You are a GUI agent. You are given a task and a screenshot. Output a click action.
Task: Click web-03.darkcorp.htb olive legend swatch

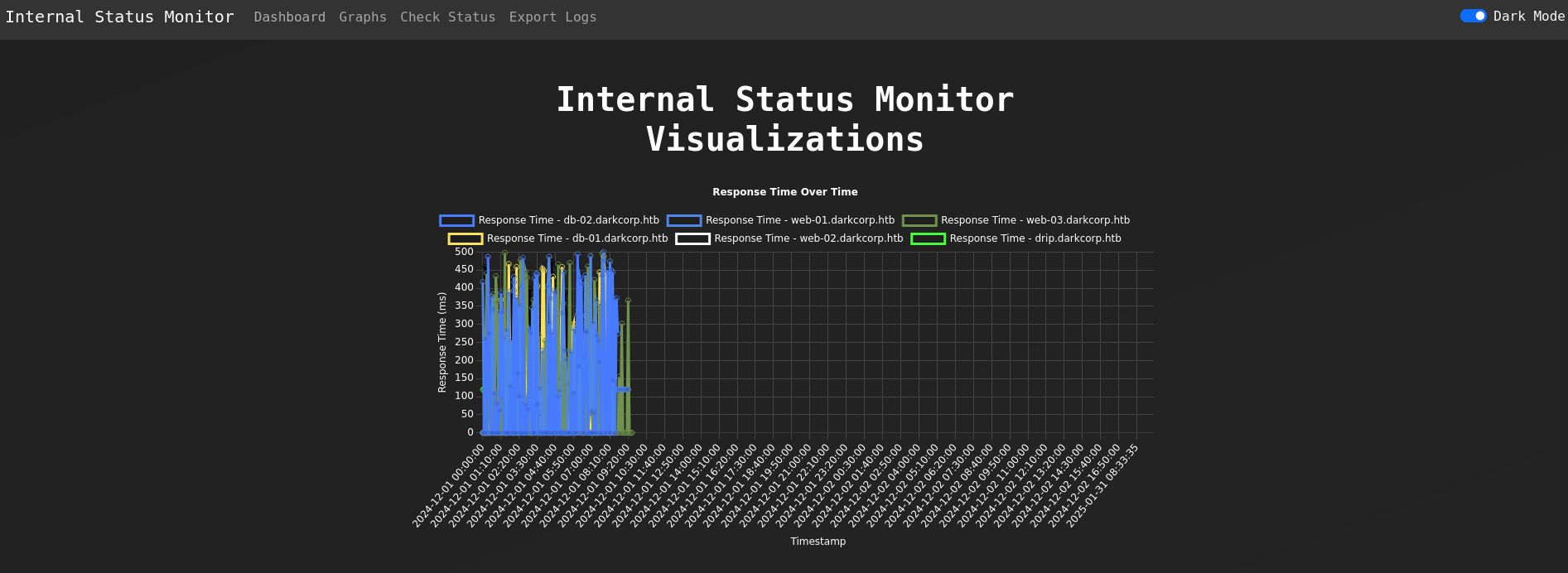click(919, 221)
